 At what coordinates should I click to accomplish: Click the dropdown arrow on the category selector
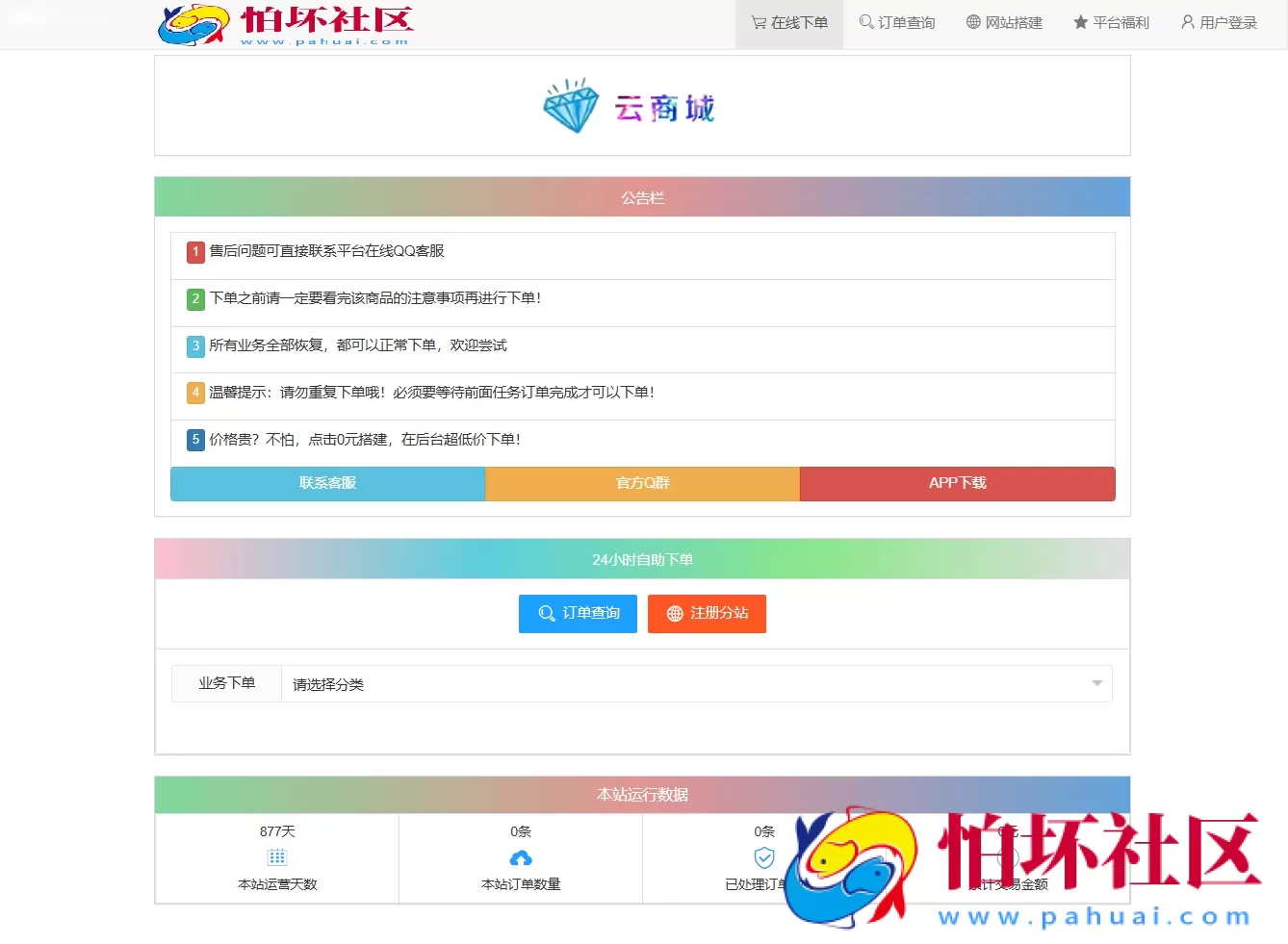coord(1096,683)
